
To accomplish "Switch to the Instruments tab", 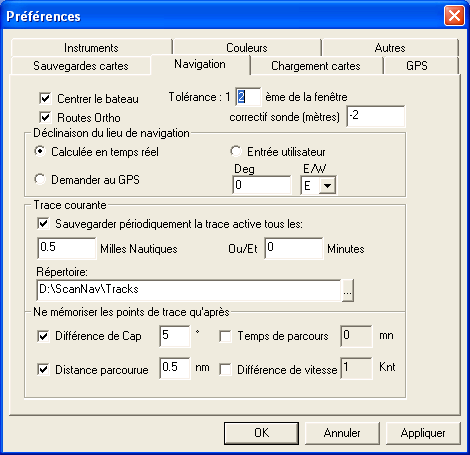I will pyautogui.click(x=91, y=47).
